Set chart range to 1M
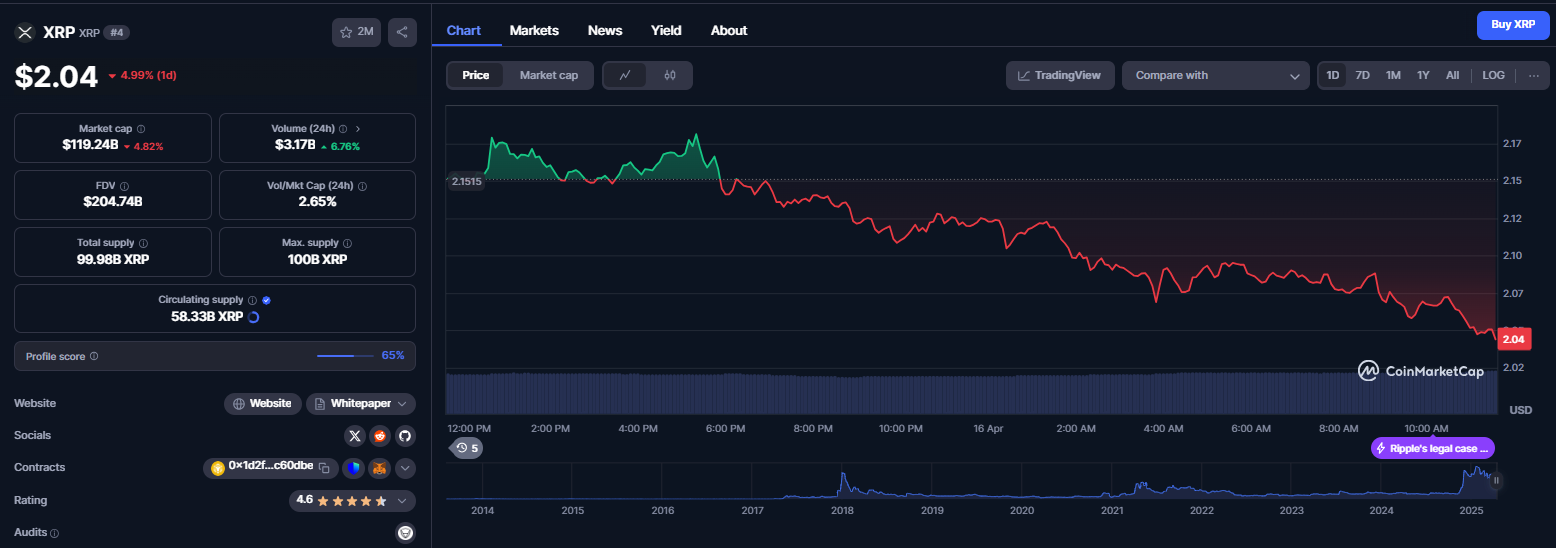The image size is (1556, 548). [x=1393, y=75]
